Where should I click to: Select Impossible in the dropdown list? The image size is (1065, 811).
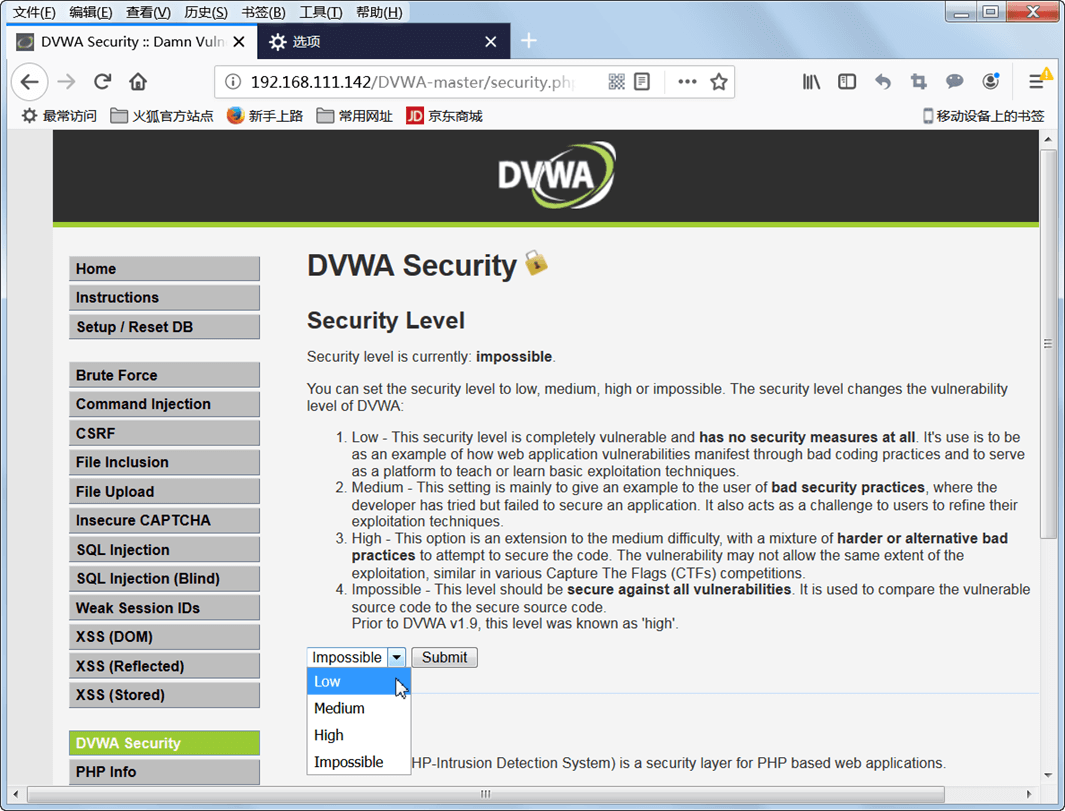tap(359, 762)
